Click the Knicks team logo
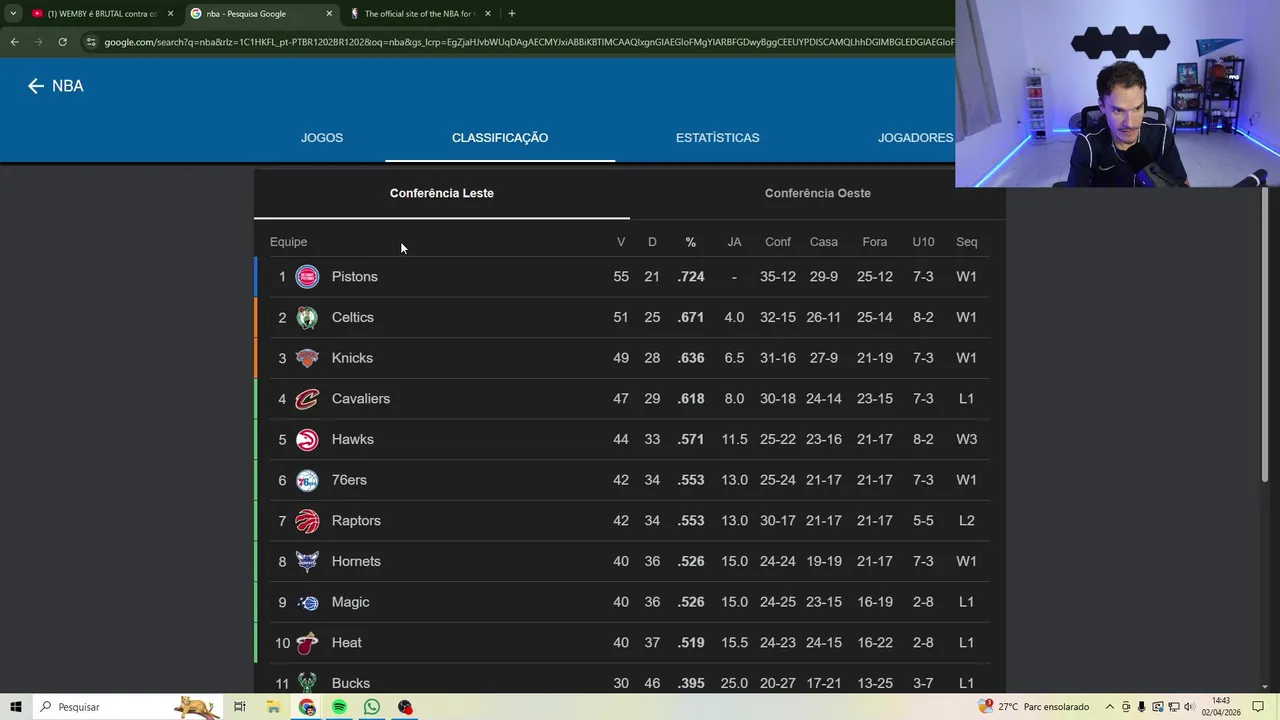The height and width of the screenshot is (720, 1280). [x=307, y=358]
